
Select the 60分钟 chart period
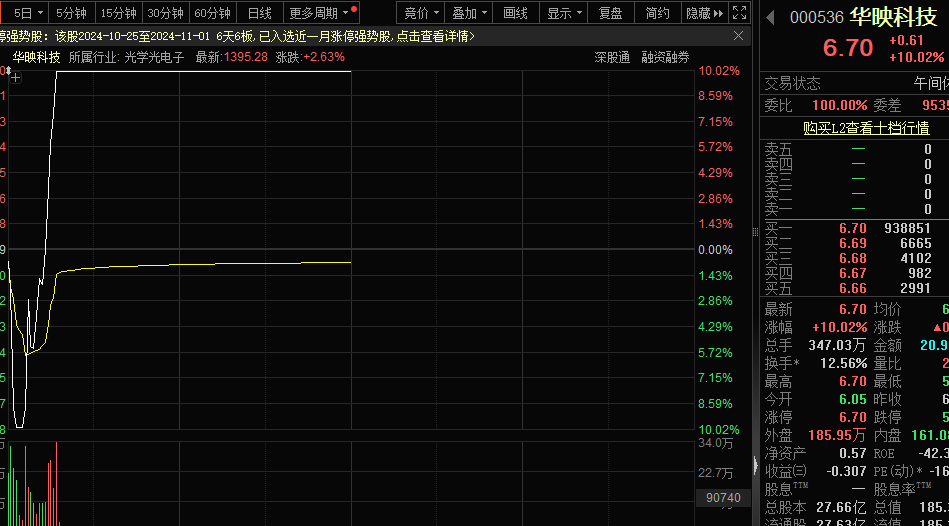tap(212, 13)
